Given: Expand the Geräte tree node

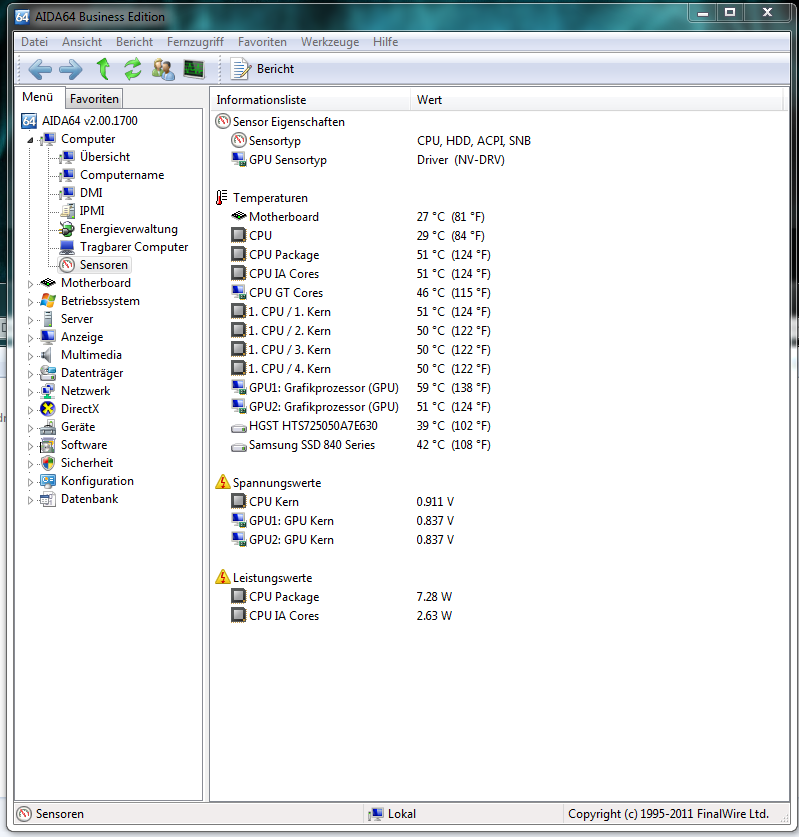Looking at the screenshot, I should [x=30, y=428].
